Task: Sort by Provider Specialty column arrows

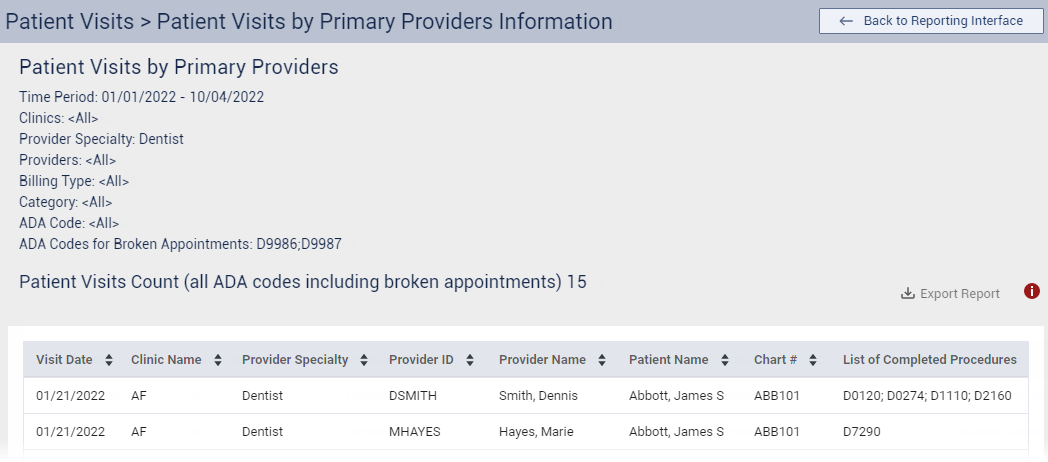Action: coord(365,360)
